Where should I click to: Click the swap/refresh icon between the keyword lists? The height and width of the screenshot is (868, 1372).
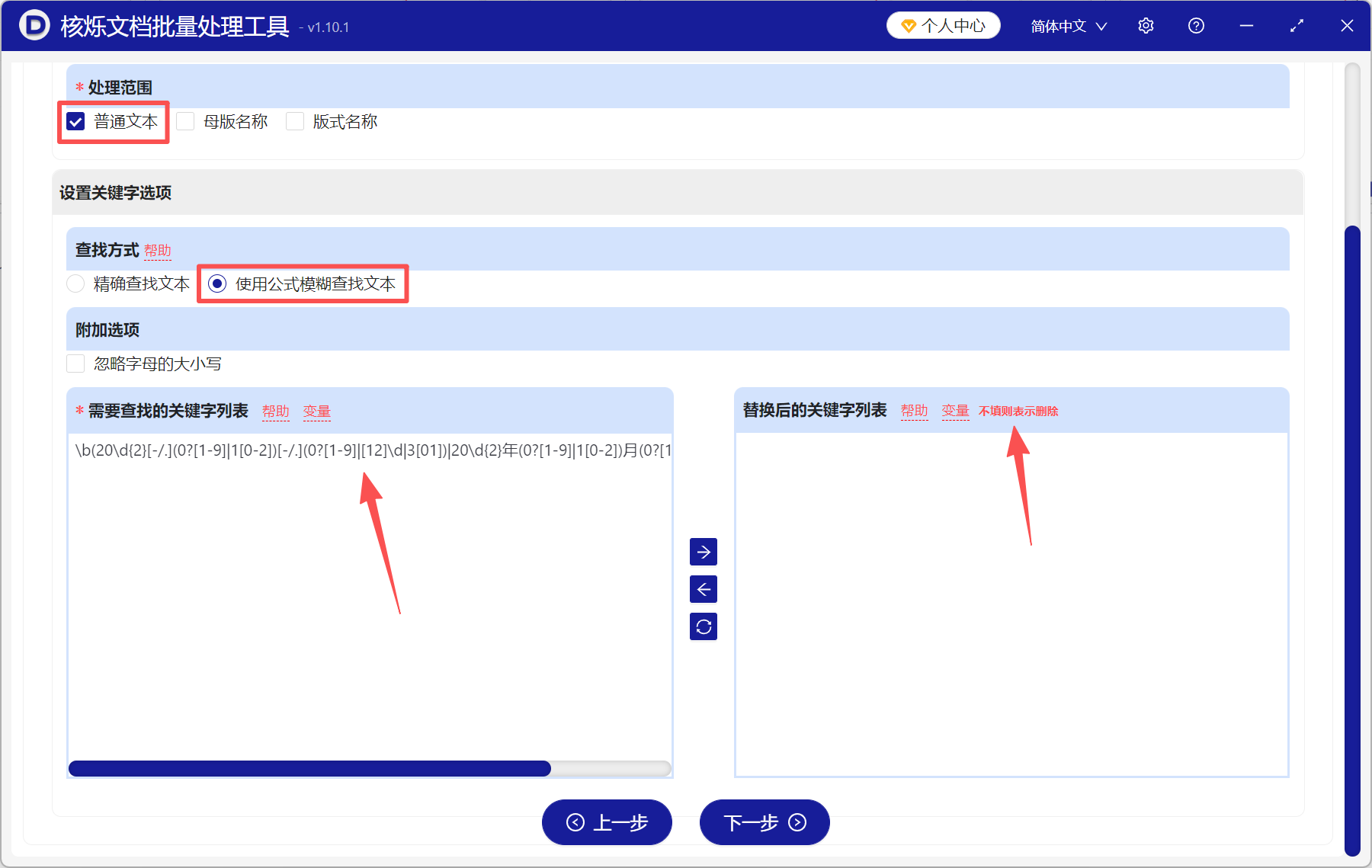pyautogui.click(x=703, y=626)
